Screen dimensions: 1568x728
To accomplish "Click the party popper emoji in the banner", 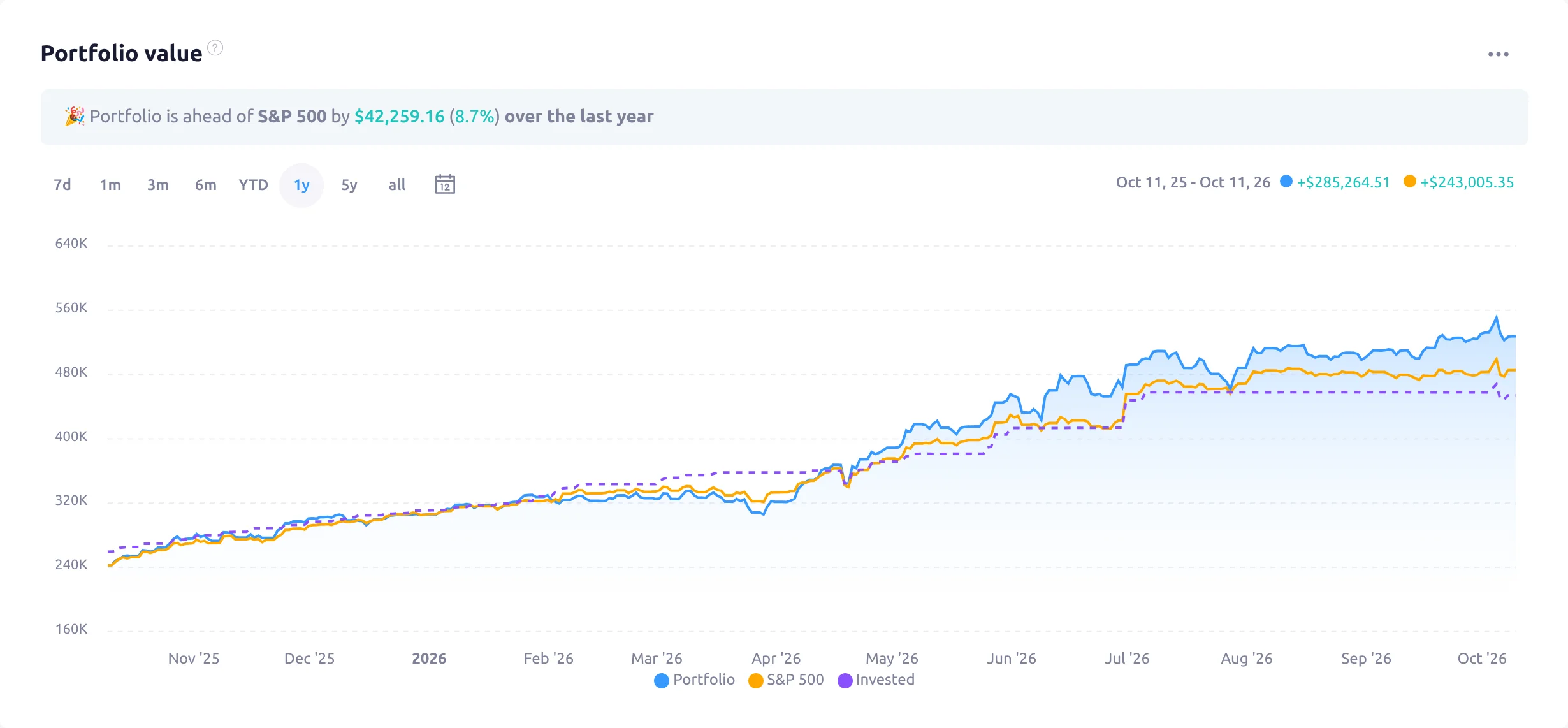I will tap(75, 117).
